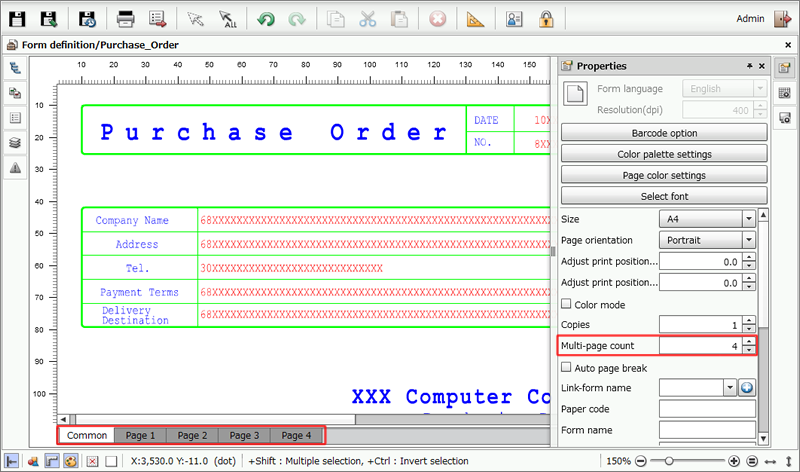
Task: Click the stacked layers sidebar icon
Action: click(x=15, y=142)
